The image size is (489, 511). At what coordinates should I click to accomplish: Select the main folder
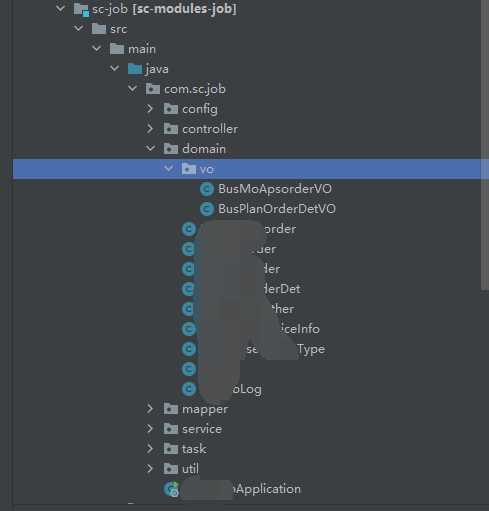142,49
